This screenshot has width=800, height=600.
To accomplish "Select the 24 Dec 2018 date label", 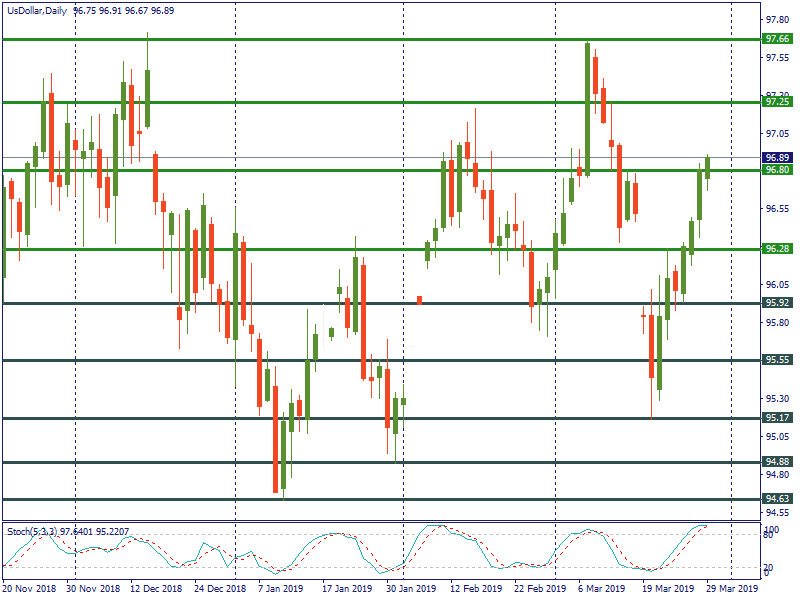I will tap(220, 590).
